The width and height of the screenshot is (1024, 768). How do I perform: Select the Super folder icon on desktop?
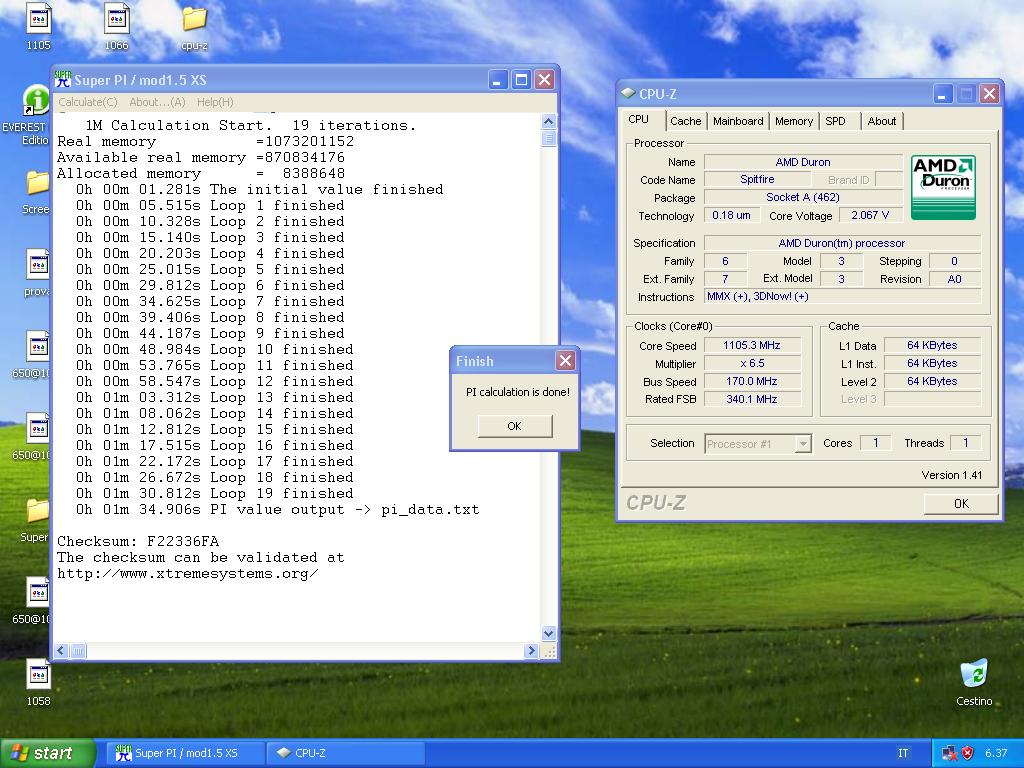(35, 519)
